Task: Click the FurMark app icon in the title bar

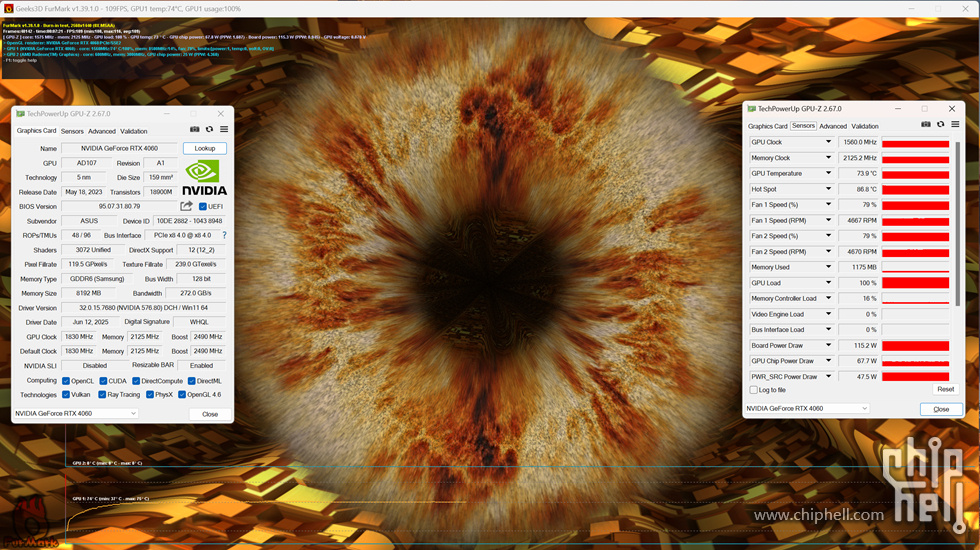Action: (8, 9)
